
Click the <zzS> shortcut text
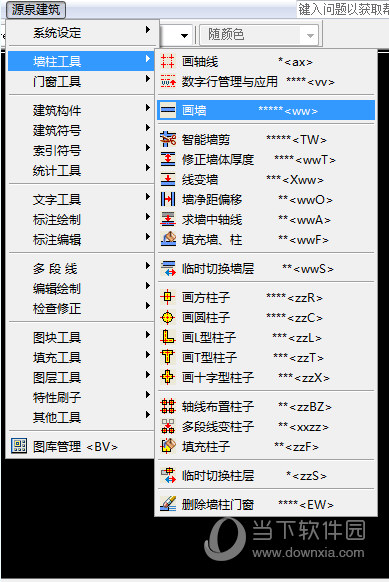coord(310,476)
